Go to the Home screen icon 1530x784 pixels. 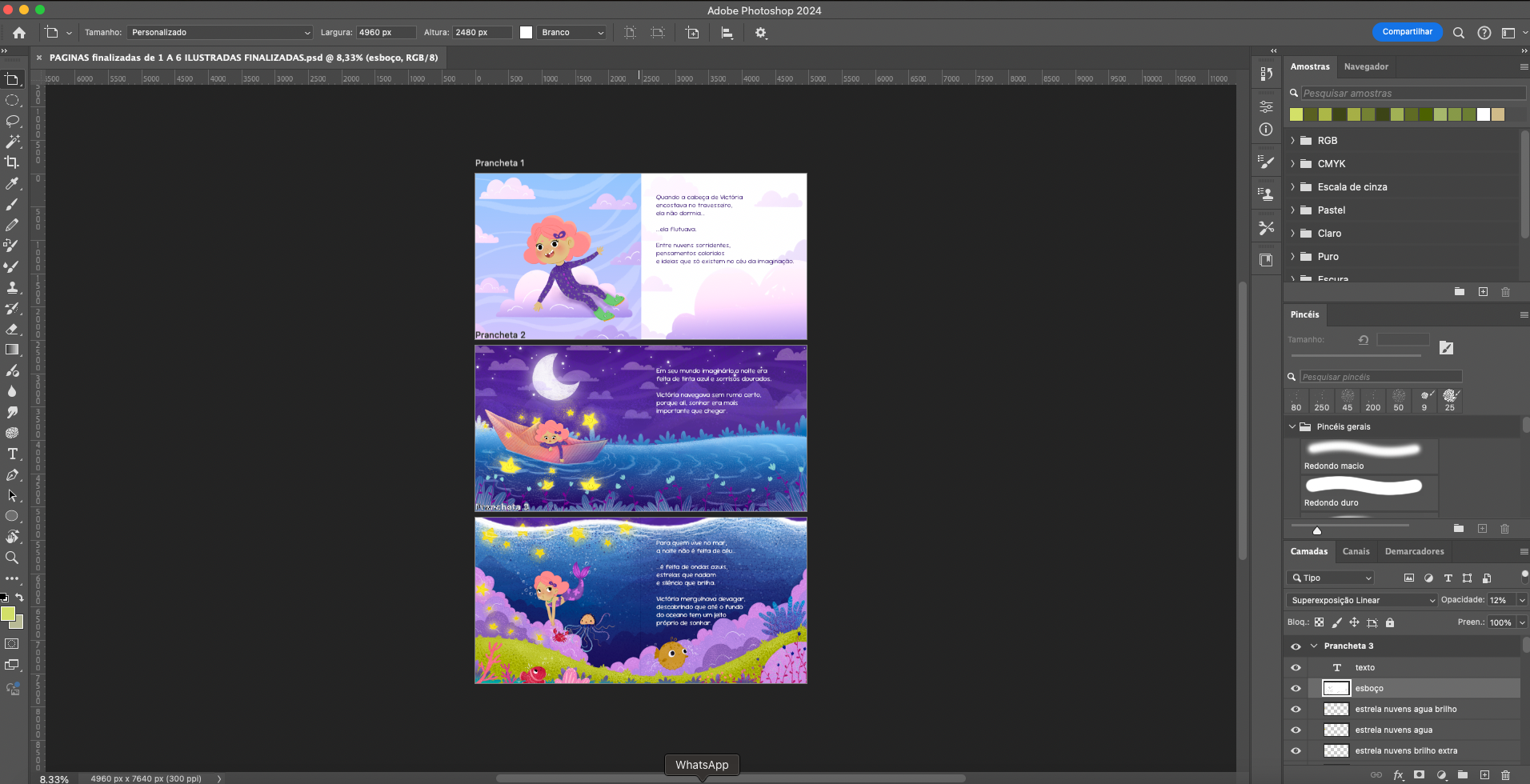(19, 33)
